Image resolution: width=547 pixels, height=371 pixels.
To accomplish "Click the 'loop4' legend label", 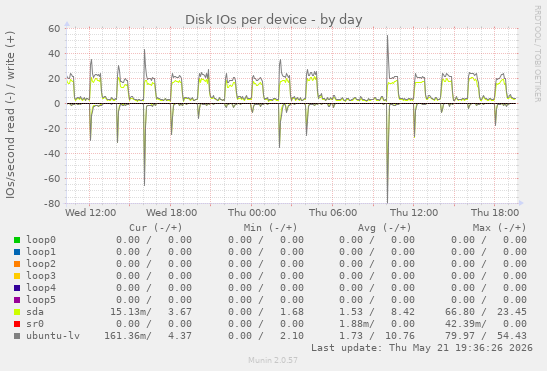I will 41,288.
